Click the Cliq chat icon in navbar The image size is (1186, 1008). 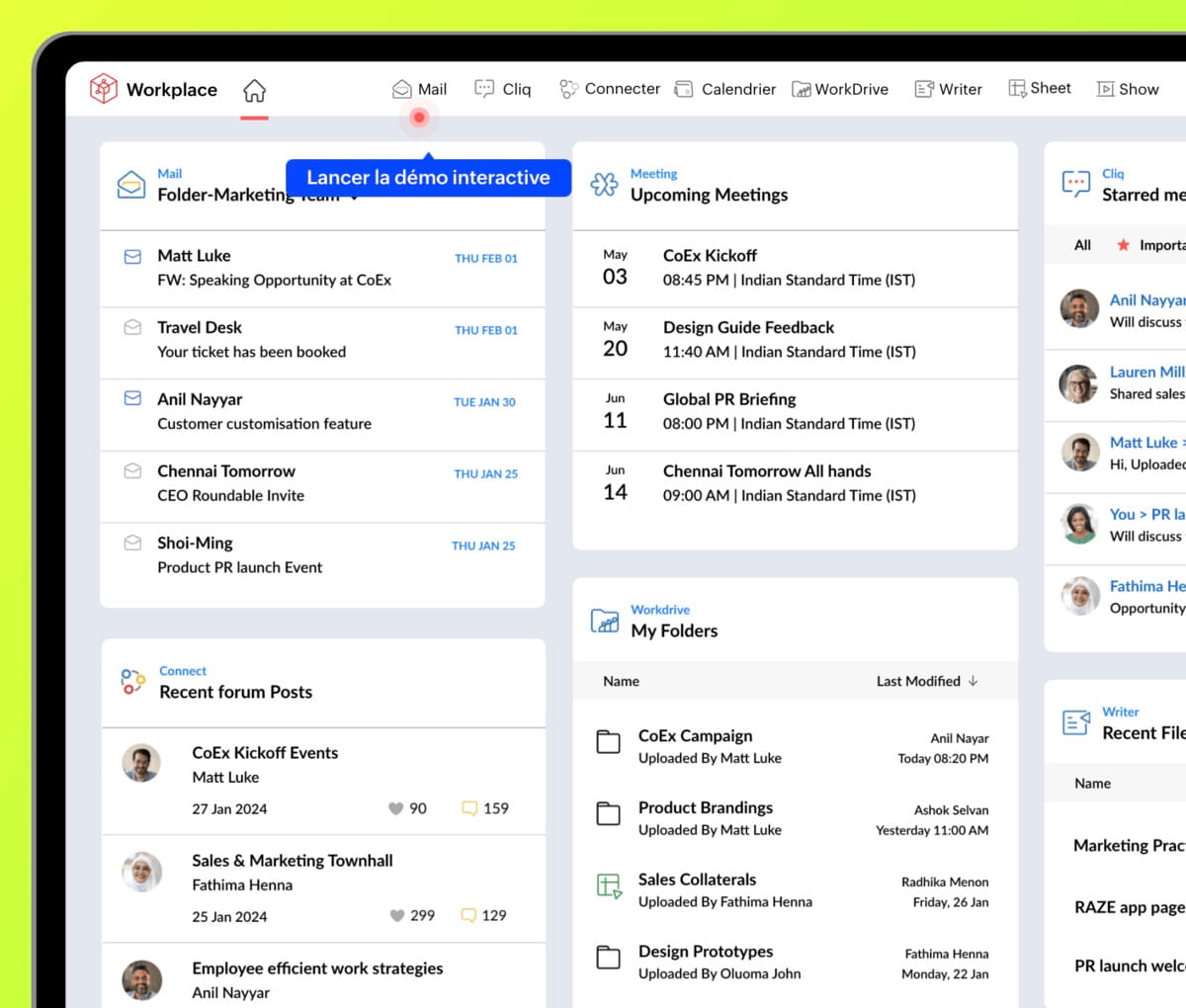[x=484, y=89]
